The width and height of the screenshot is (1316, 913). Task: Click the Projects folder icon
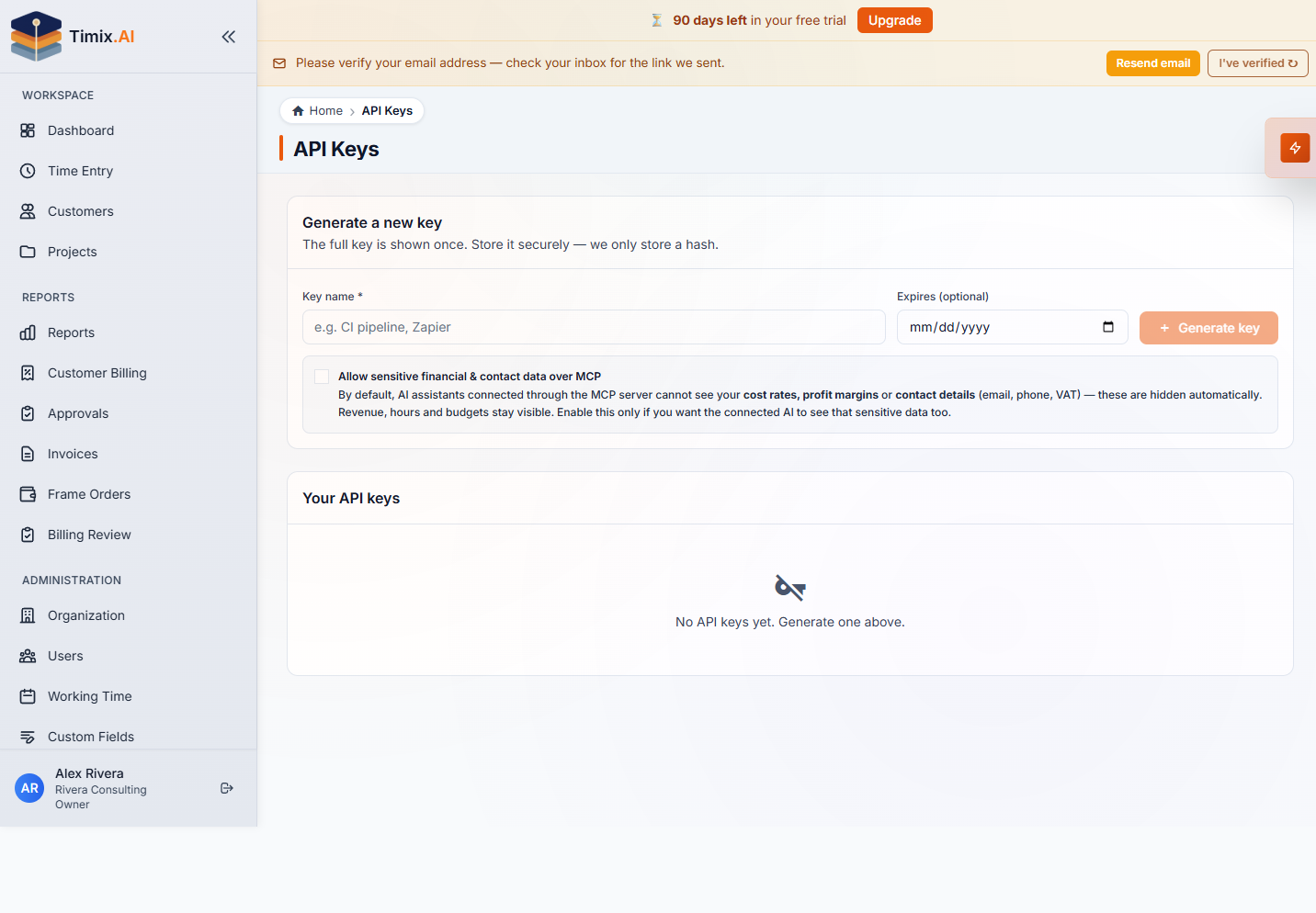(x=28, y=252)
